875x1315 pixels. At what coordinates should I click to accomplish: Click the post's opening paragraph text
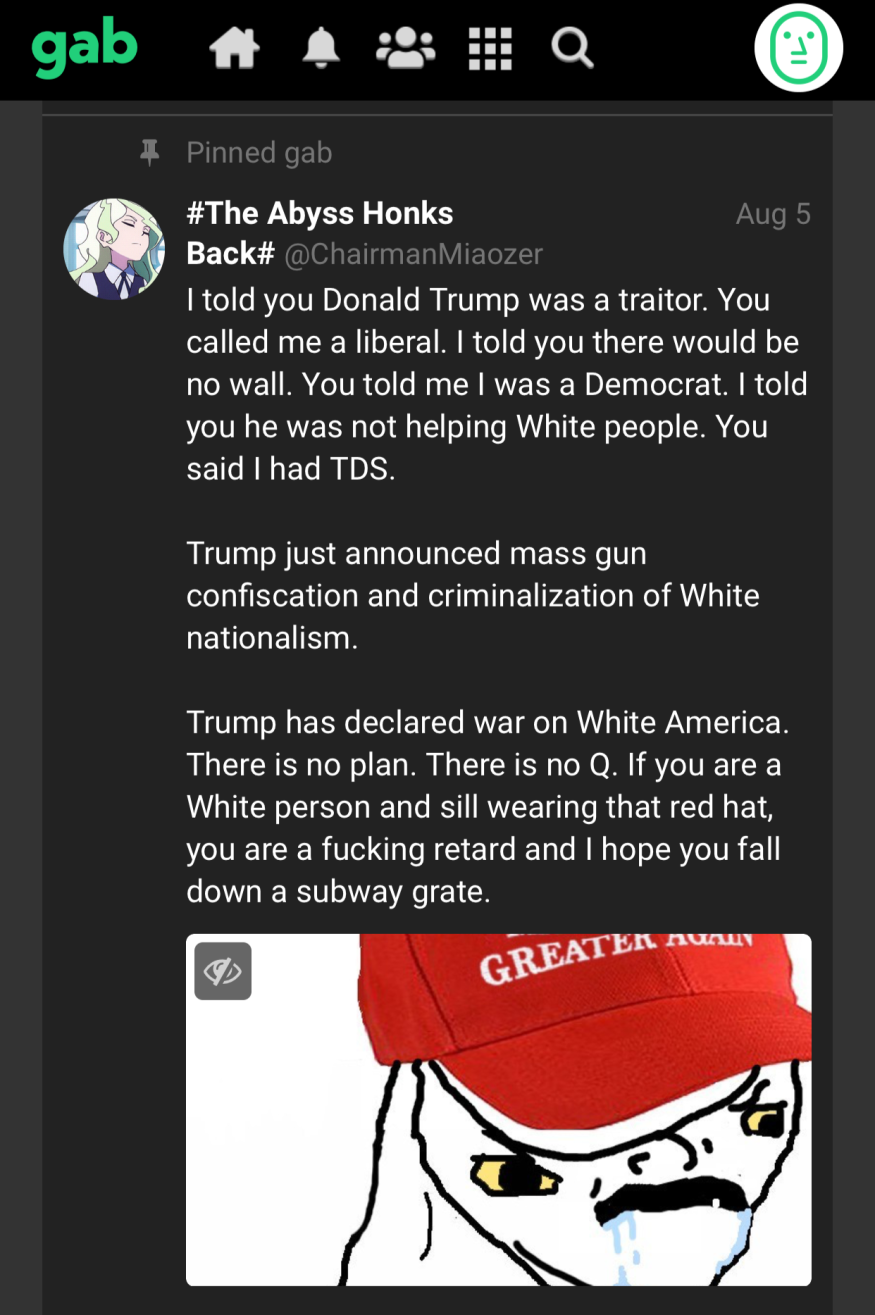point(497,384)
